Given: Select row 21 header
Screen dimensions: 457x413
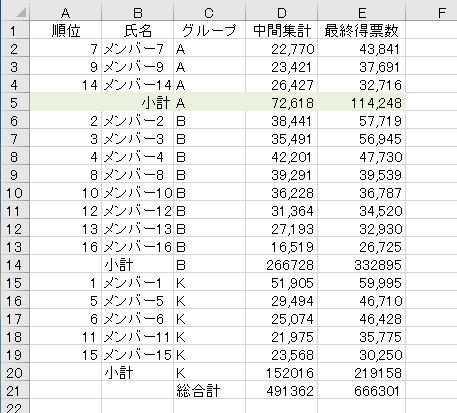Looking at the screenshot, I should pos(15,391).
